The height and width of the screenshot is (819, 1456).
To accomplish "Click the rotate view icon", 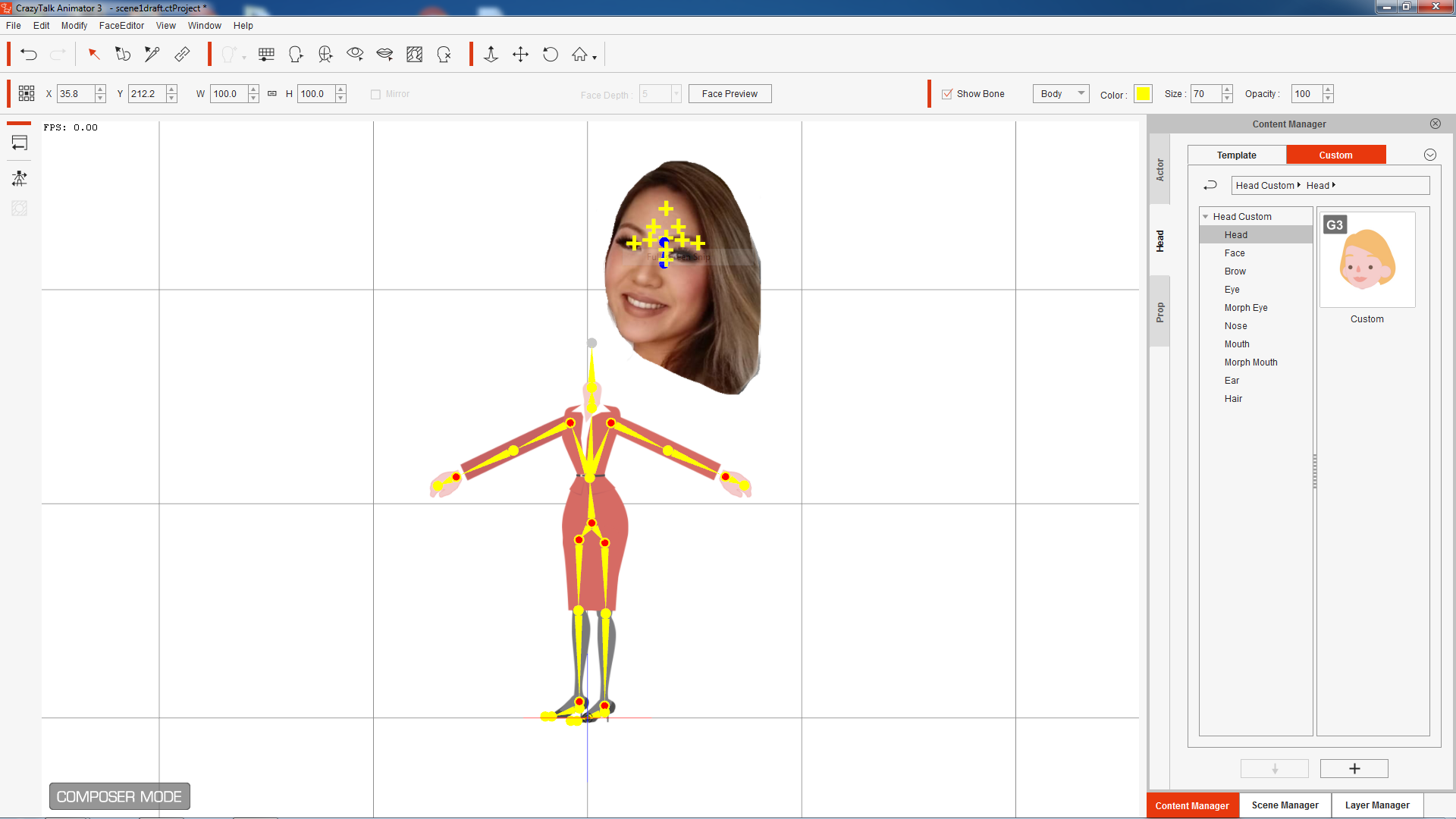I will 551,54.
